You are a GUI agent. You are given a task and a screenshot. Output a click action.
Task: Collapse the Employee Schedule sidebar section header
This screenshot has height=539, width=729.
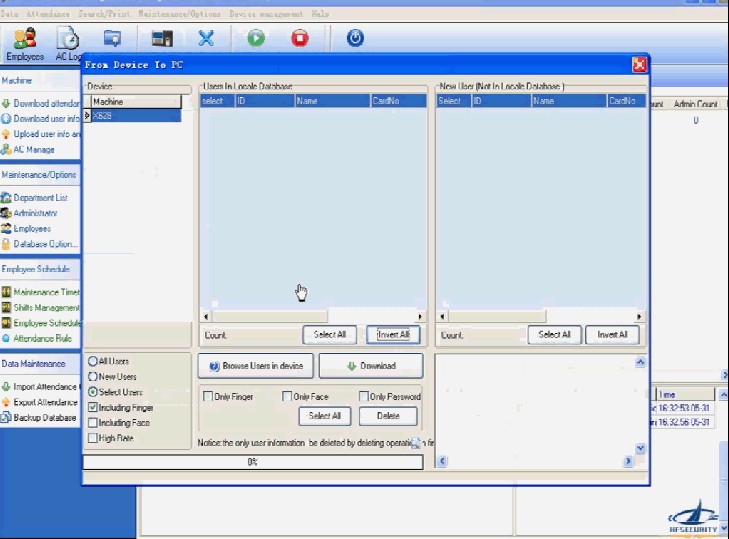coord(40,269)
